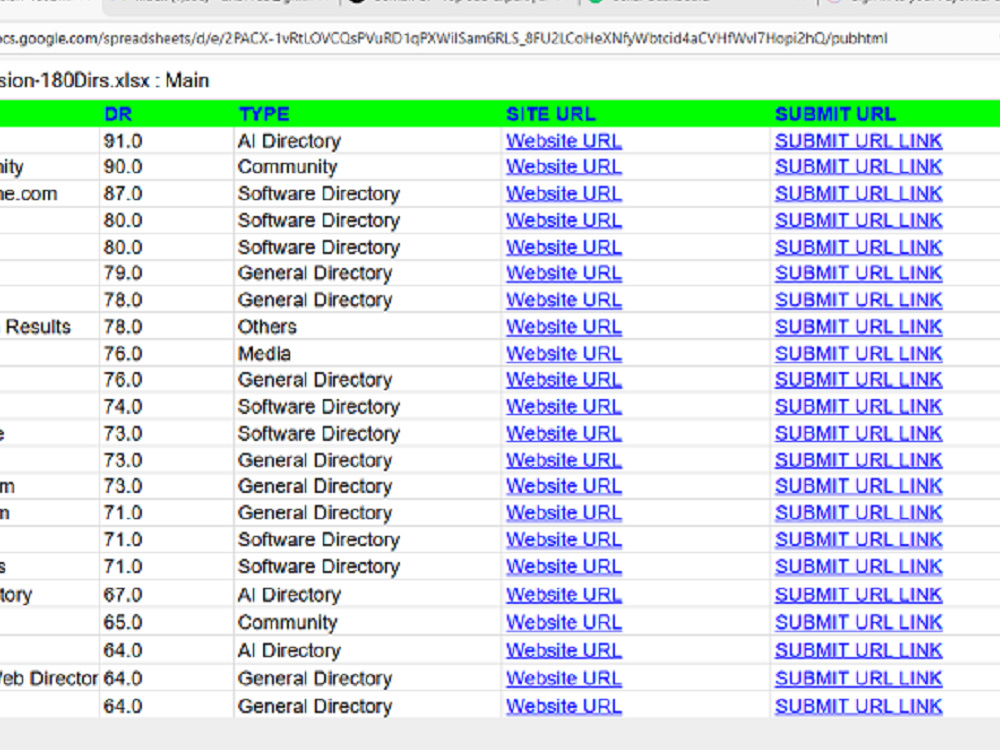
Task: Select the 87.0 DR cell
Action: point(167,193)
